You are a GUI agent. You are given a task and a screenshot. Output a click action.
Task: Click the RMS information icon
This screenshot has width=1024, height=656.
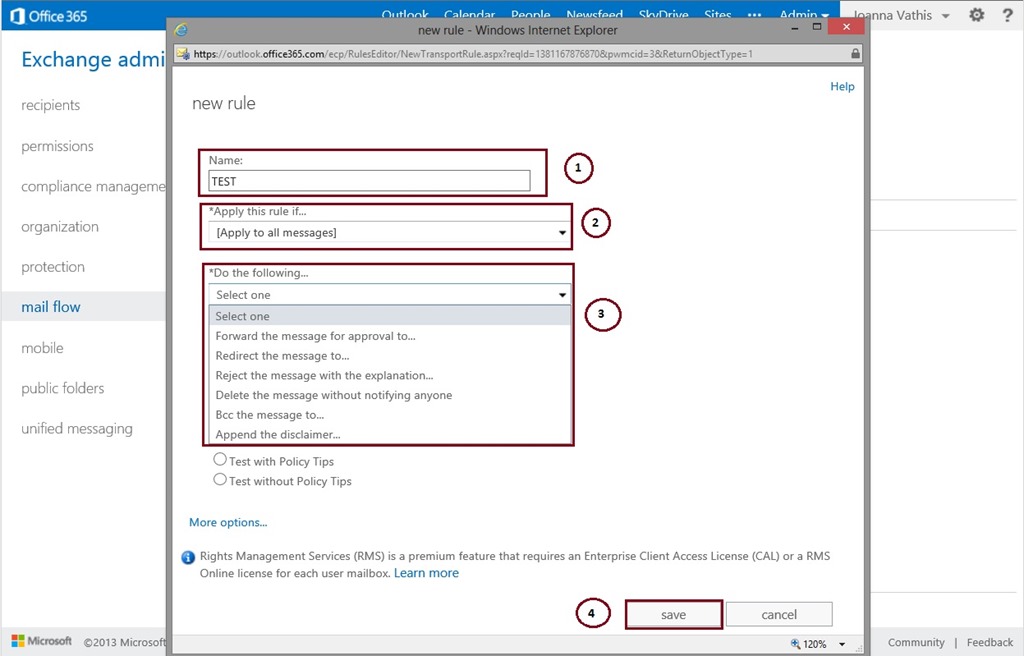[x=188, y=558]
